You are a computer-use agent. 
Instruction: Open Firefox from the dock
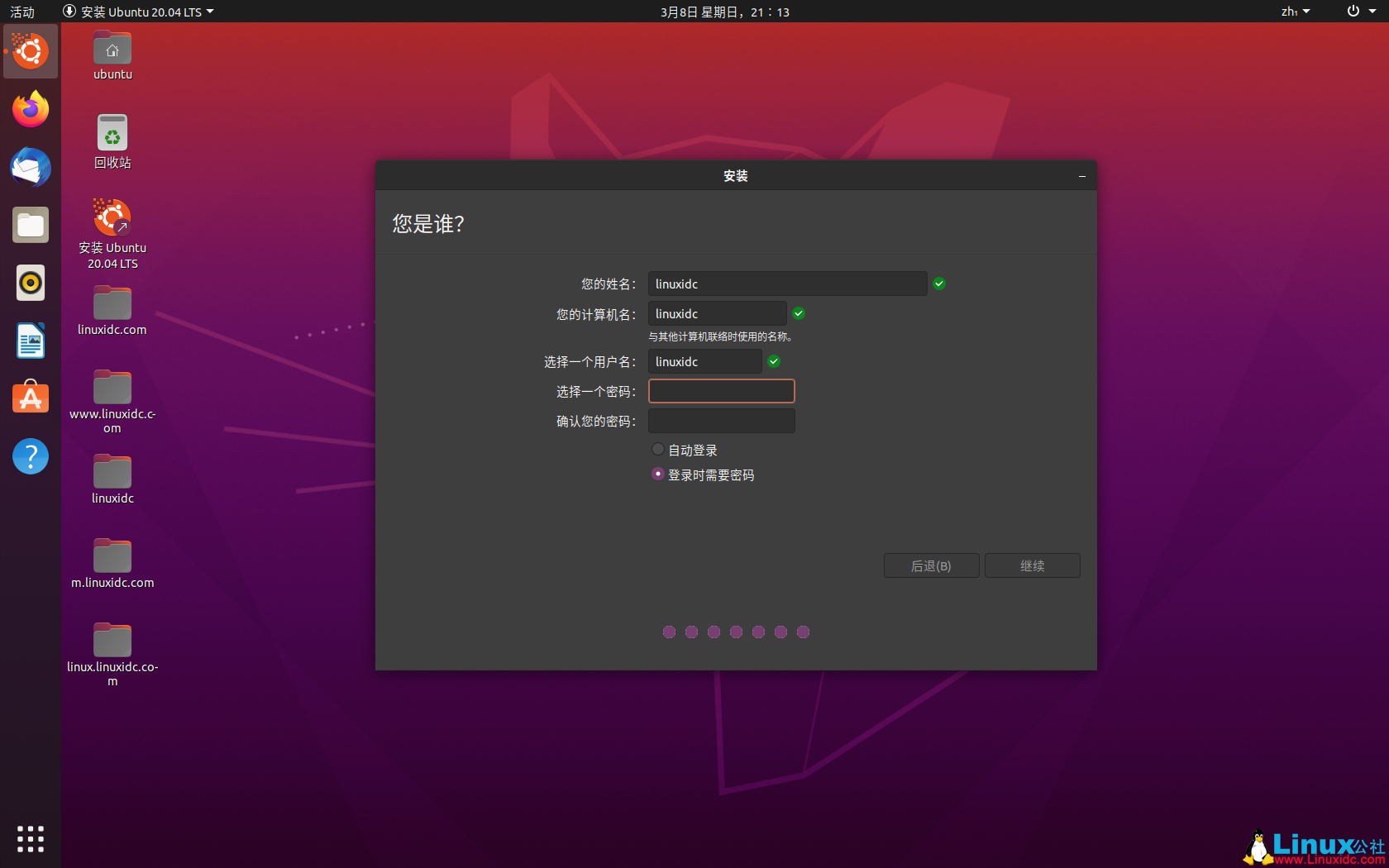[30, 109]
